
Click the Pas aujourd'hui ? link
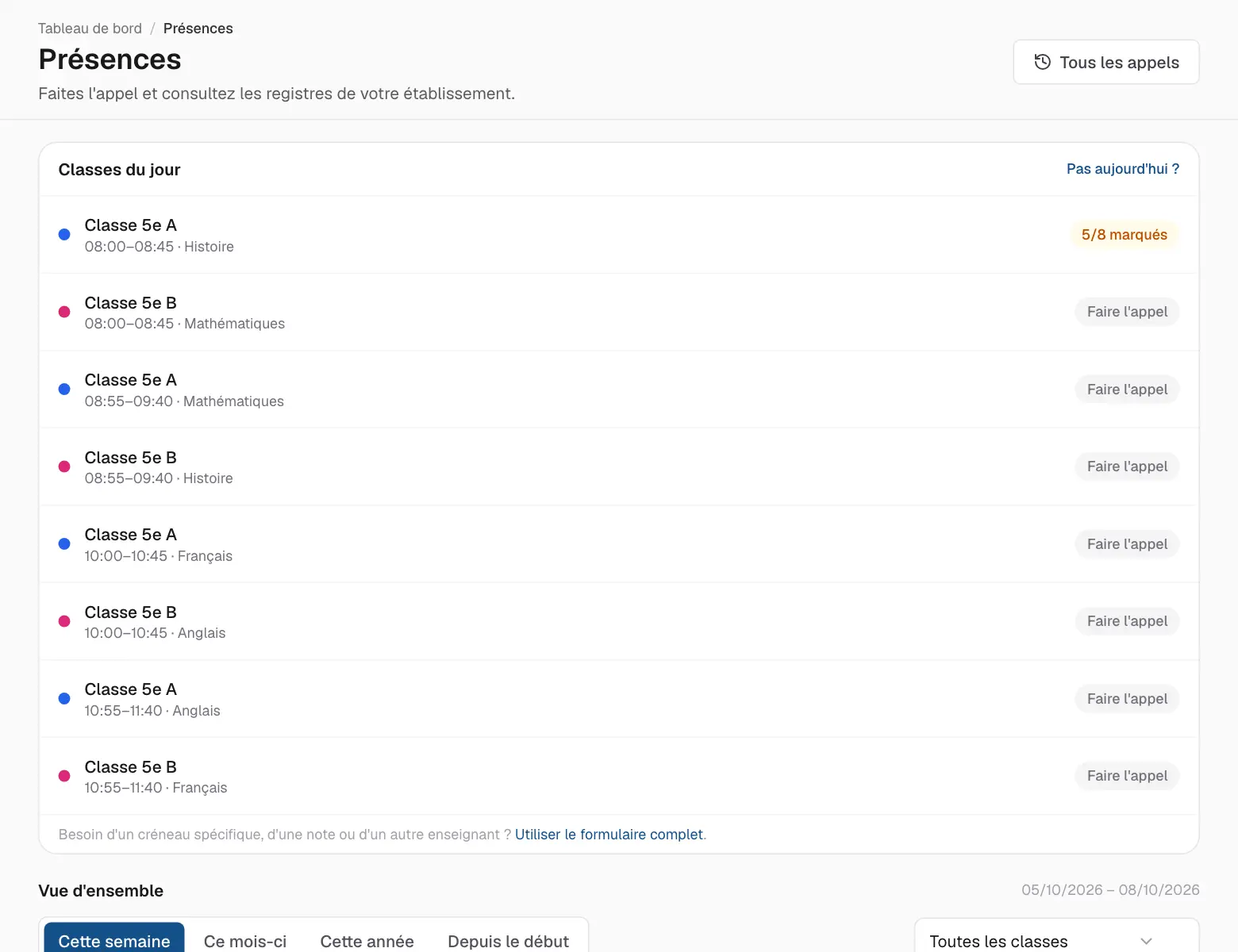tap(1122, 169)
